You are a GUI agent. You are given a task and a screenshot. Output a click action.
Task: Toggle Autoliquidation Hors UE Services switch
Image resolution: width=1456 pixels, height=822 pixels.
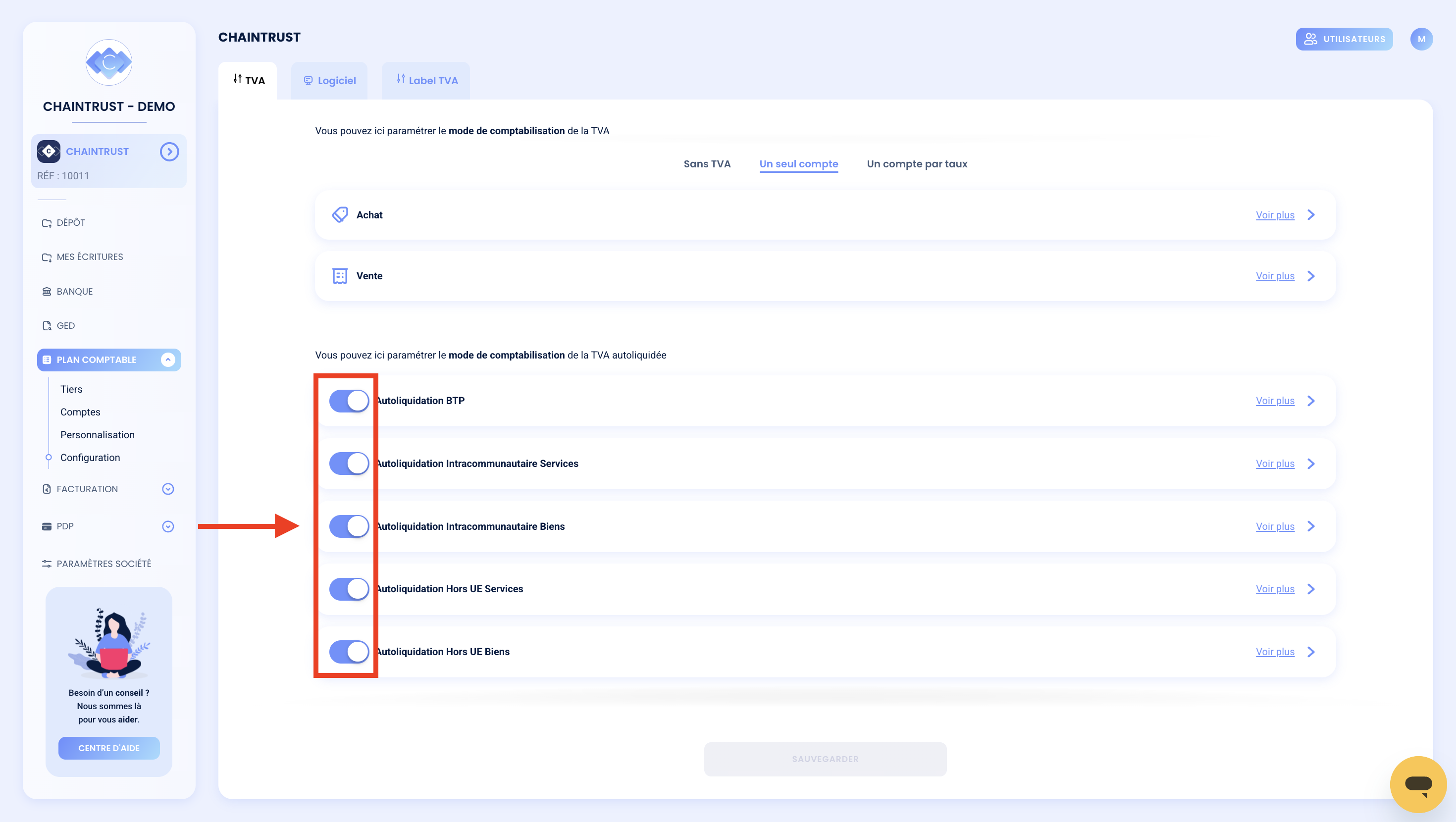coord(349,589)
